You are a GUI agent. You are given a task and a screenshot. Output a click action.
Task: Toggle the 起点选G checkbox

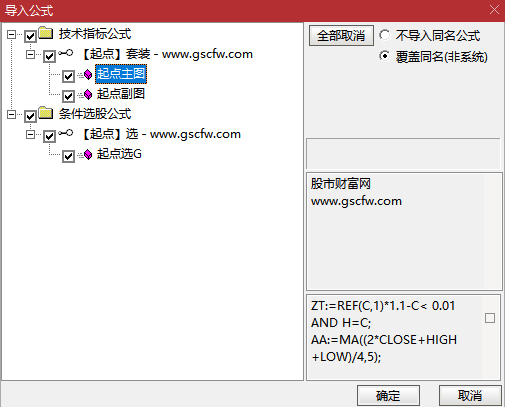point(68,156)
